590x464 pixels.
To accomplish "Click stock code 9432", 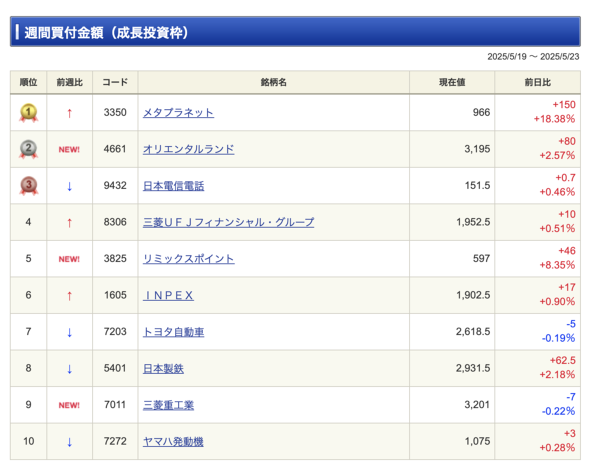I will [115, 185].
